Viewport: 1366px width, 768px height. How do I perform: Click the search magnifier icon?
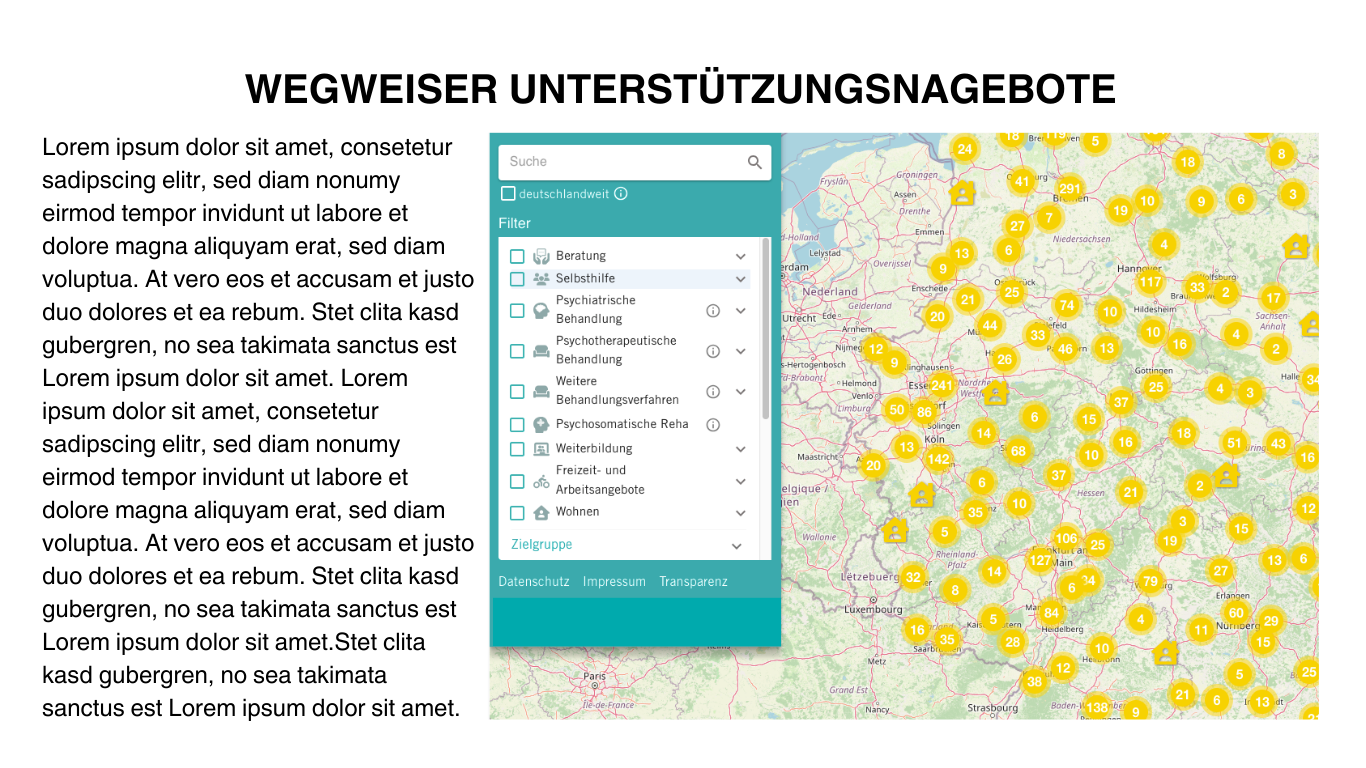pyautogui.click(x=755, y=162)
